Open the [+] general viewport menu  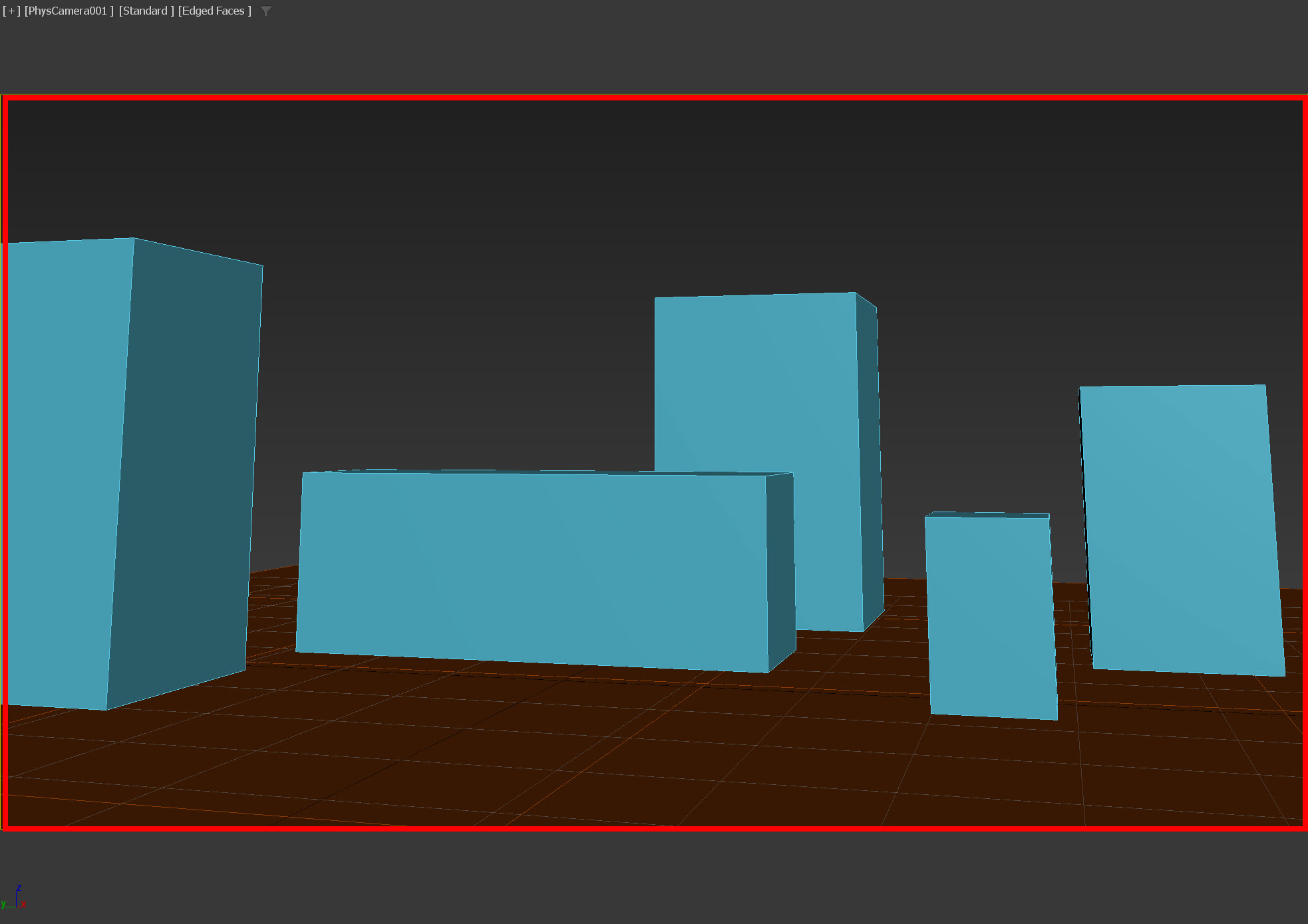(x=11, y=11)
